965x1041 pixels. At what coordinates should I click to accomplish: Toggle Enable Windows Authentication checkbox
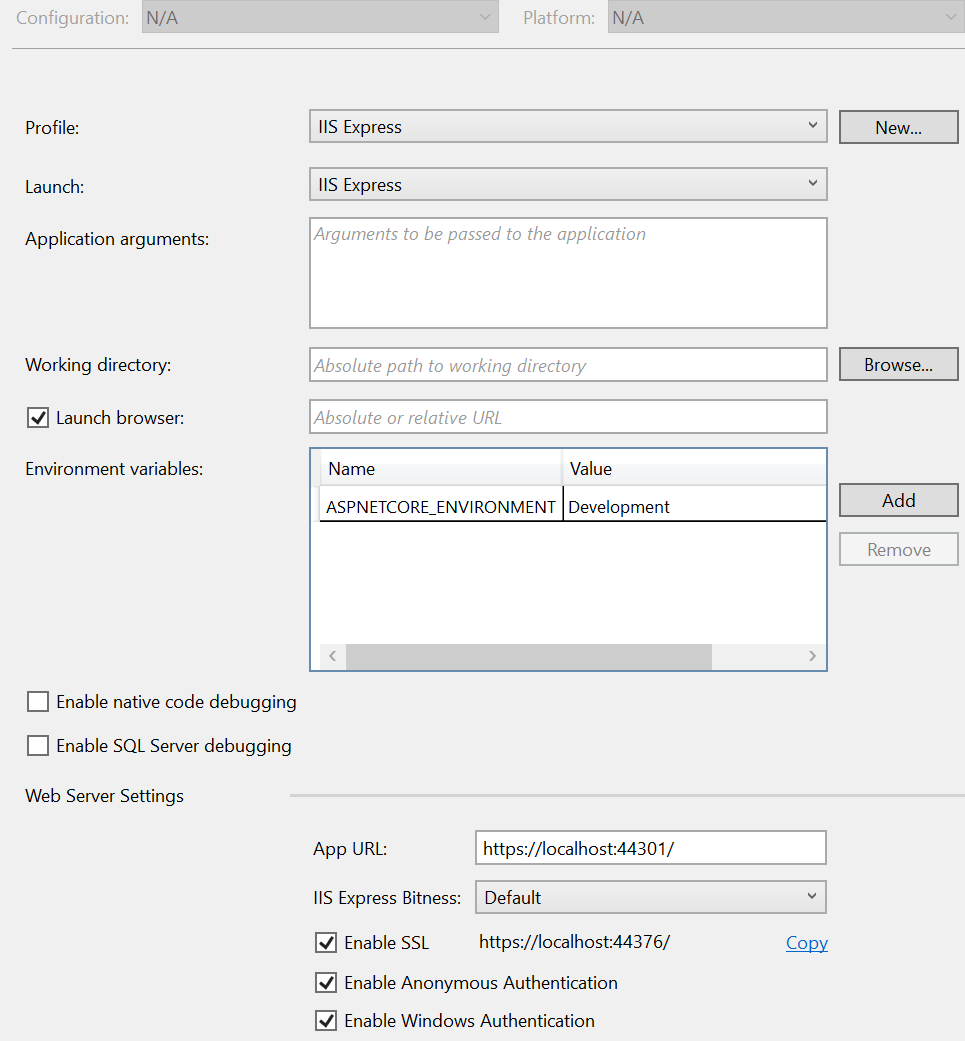coord(326,1020)
